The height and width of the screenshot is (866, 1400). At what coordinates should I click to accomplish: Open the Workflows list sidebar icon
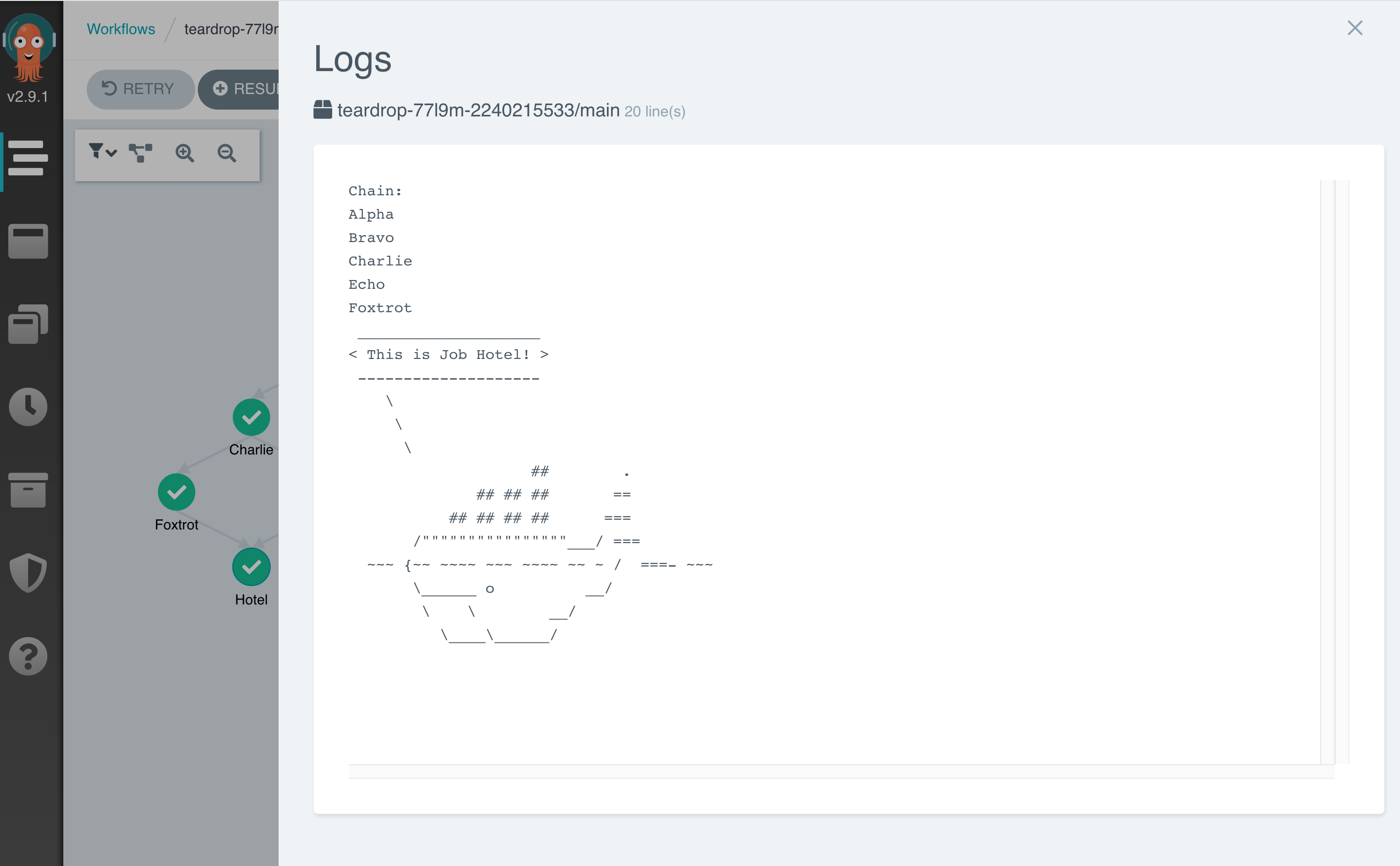coord(27,157)
